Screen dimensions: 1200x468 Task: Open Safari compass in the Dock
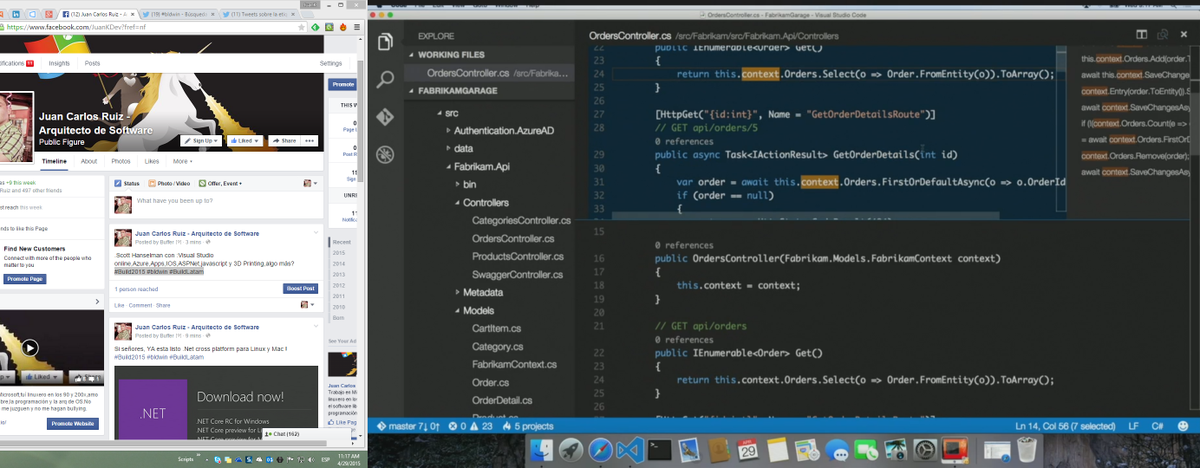pos(601,452)
